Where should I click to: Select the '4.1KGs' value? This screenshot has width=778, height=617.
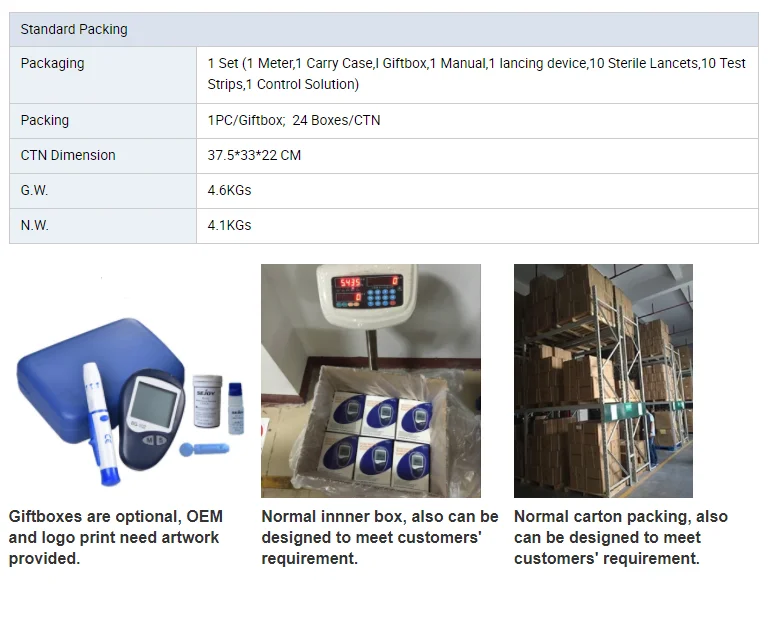[x=229, y=225]
